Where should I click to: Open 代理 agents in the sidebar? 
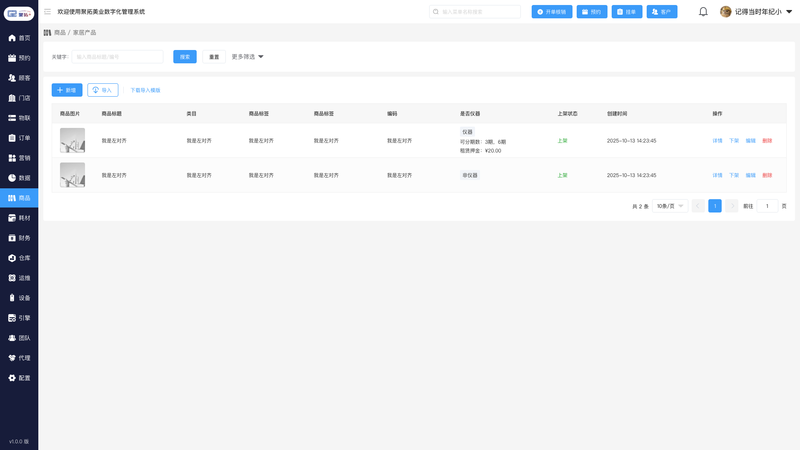tap(19, 358)
